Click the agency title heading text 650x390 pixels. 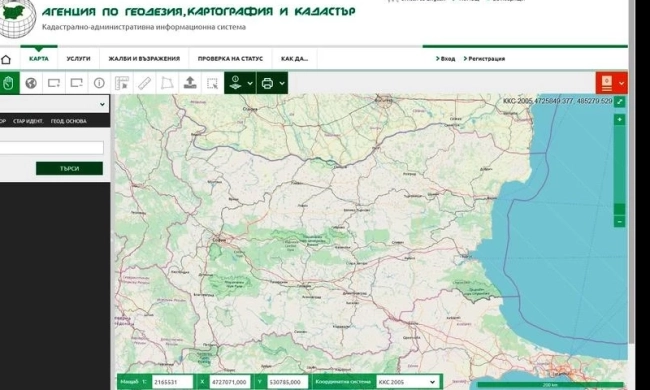click(199, 12)
